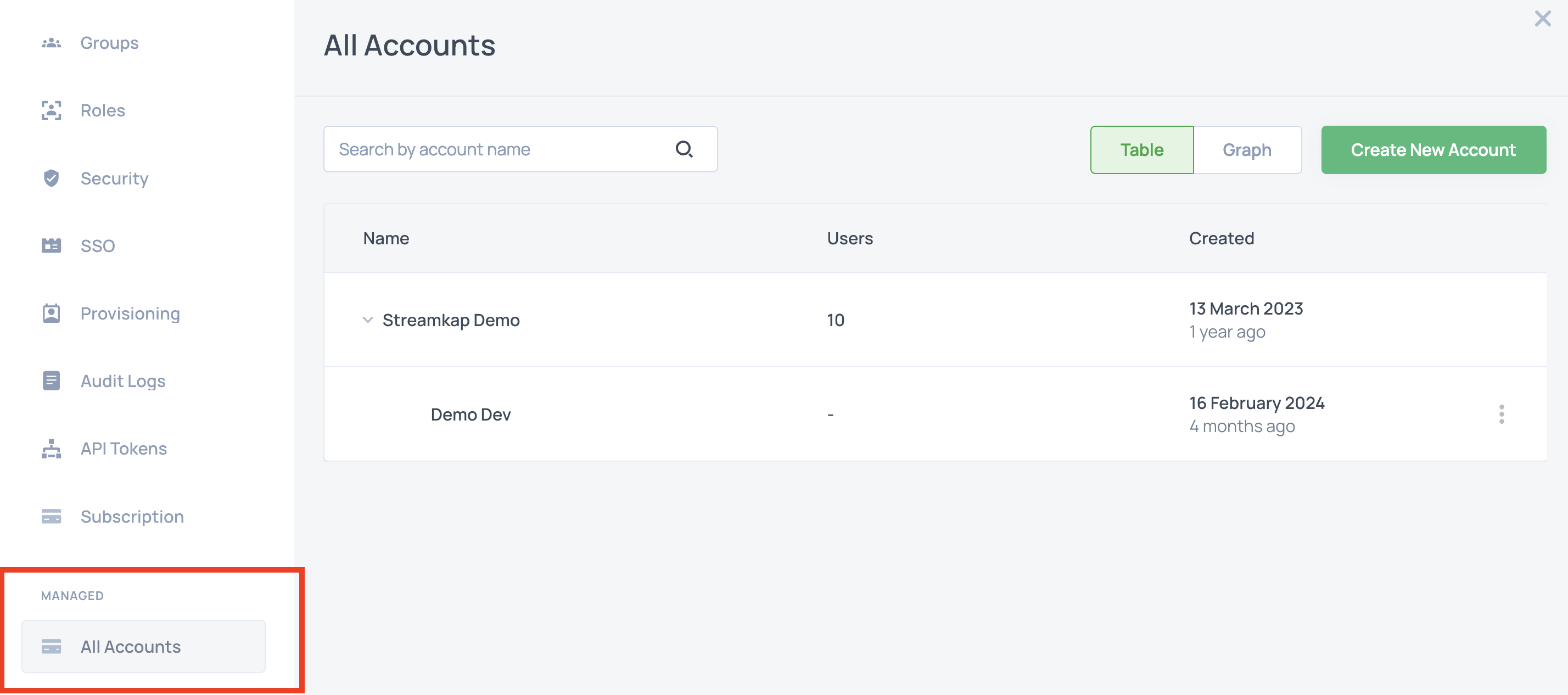Click the Name column header
The width and height of the screenshot is (1568, 695).
(386, 238)
